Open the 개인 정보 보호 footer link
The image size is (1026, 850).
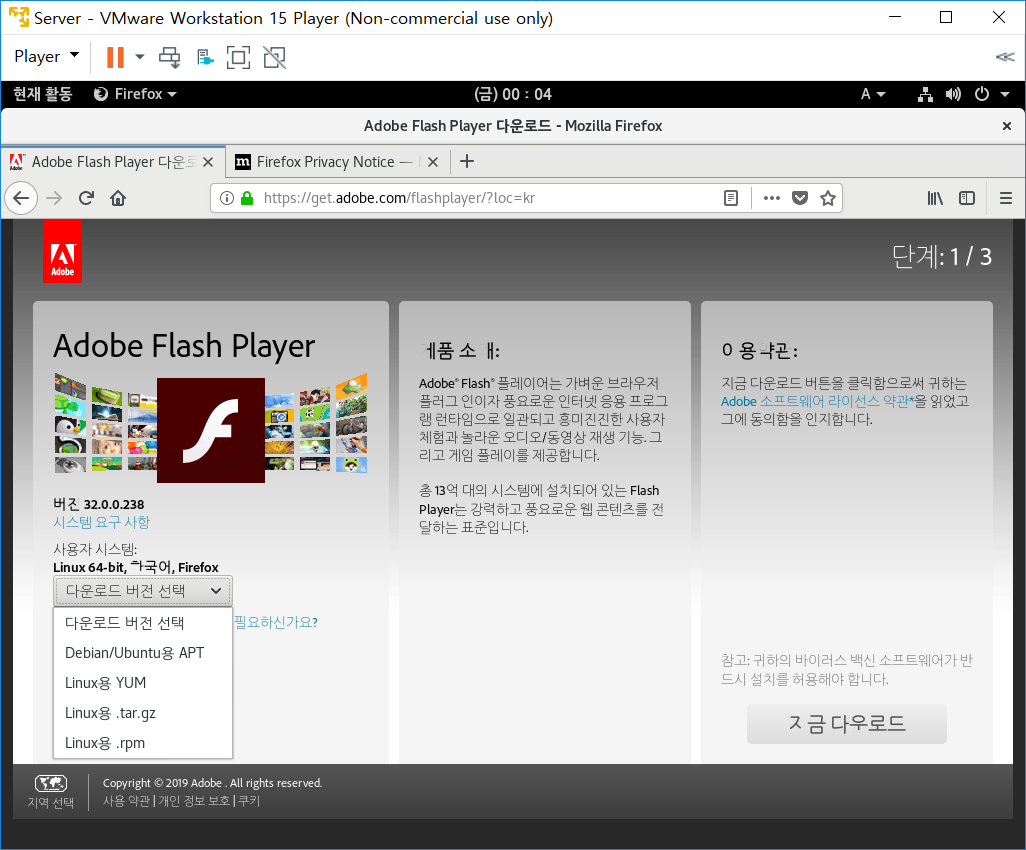click(x=194, y=801)
